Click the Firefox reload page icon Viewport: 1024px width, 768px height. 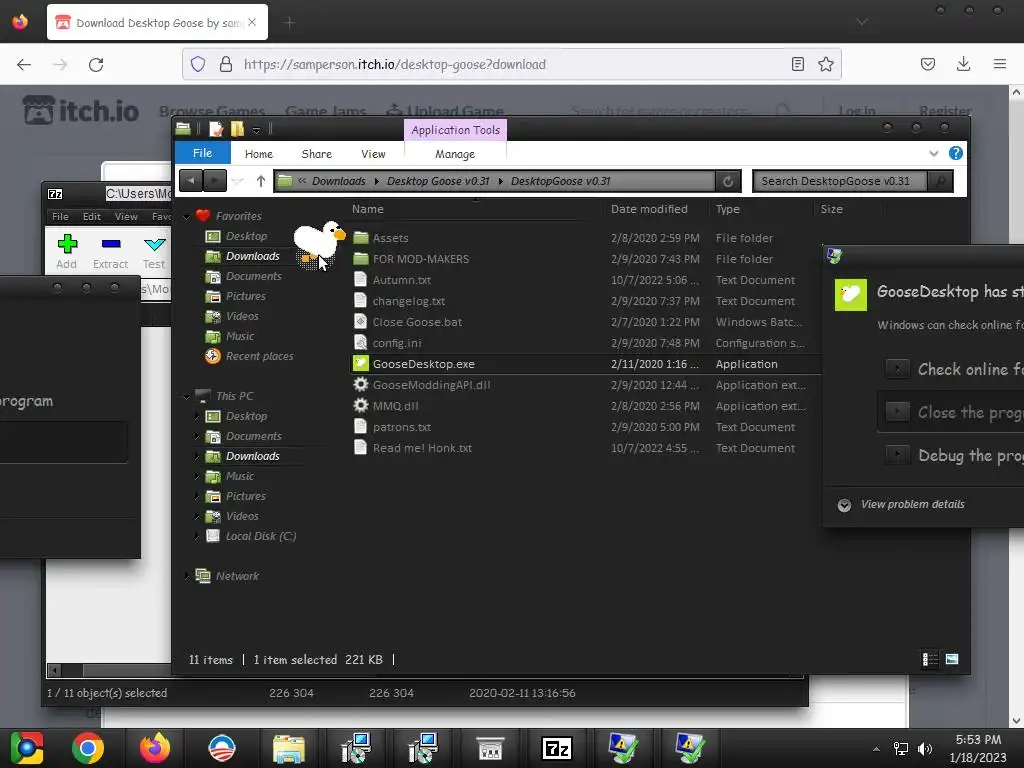pyautogui.click(x=96, y=65)
